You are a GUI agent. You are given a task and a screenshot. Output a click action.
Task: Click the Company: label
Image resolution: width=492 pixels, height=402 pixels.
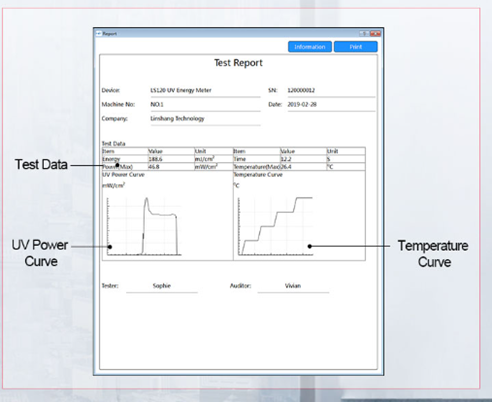[x=115, y=119]
